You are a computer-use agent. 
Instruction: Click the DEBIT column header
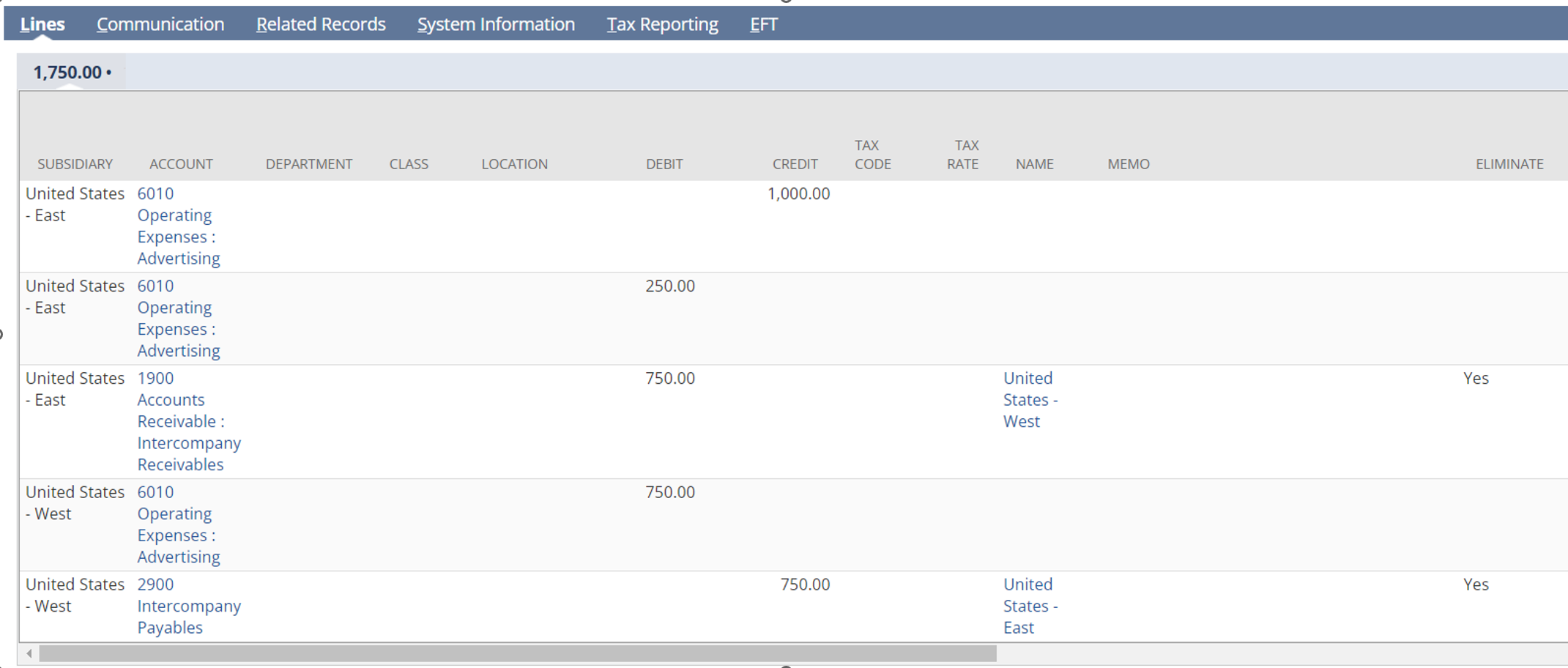coord(664,164)
